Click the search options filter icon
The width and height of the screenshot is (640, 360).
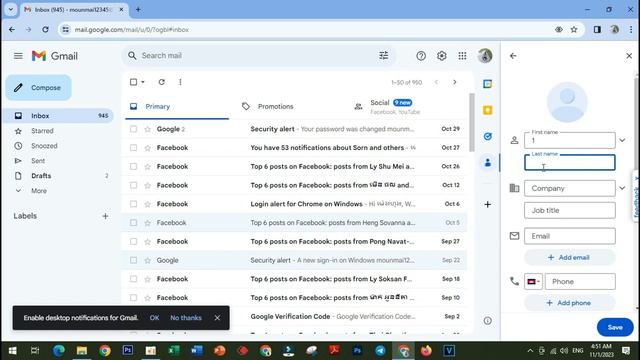pyautogui.click(x=384, y=56)
